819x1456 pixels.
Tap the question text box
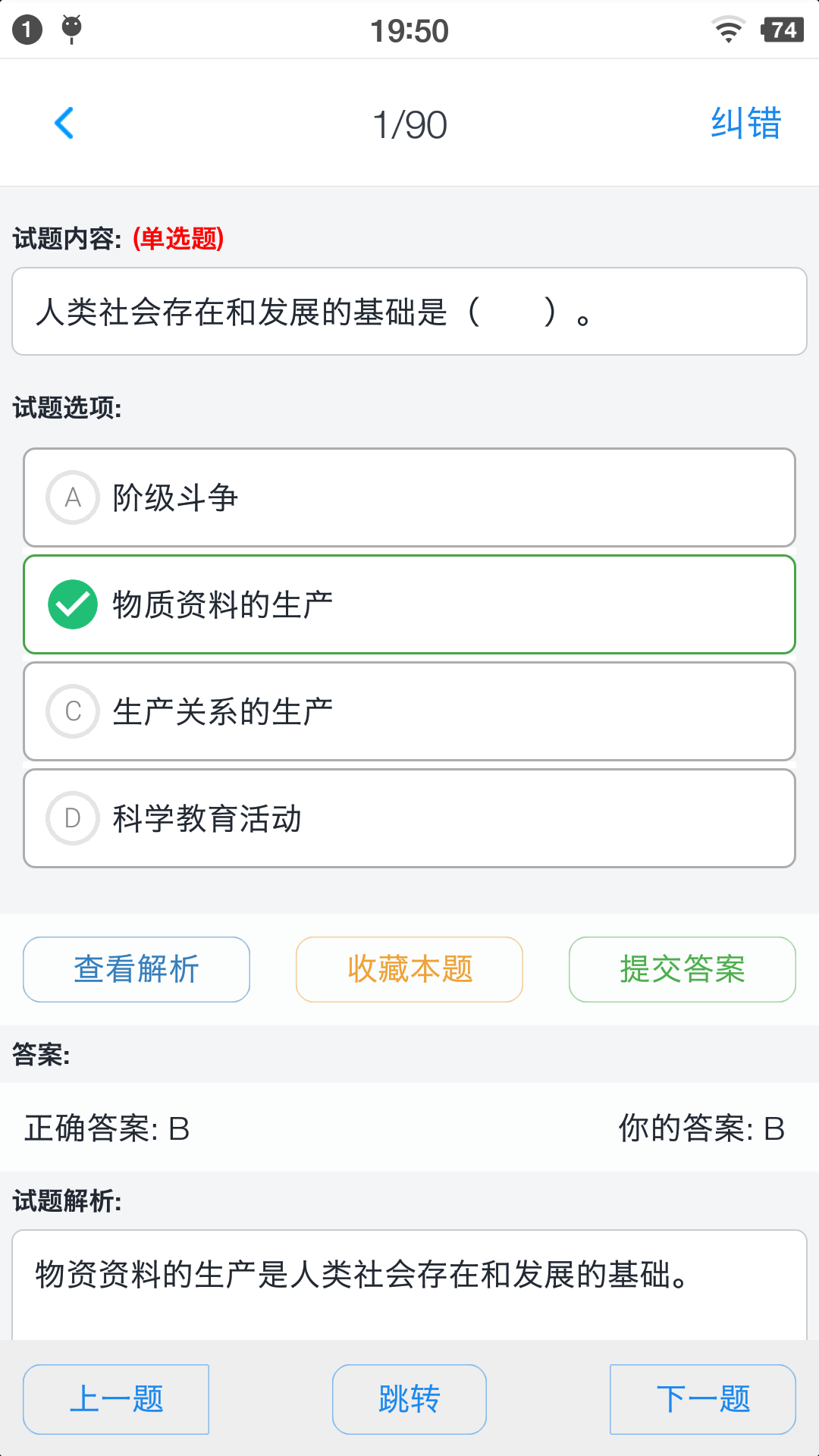coord(409,312)
